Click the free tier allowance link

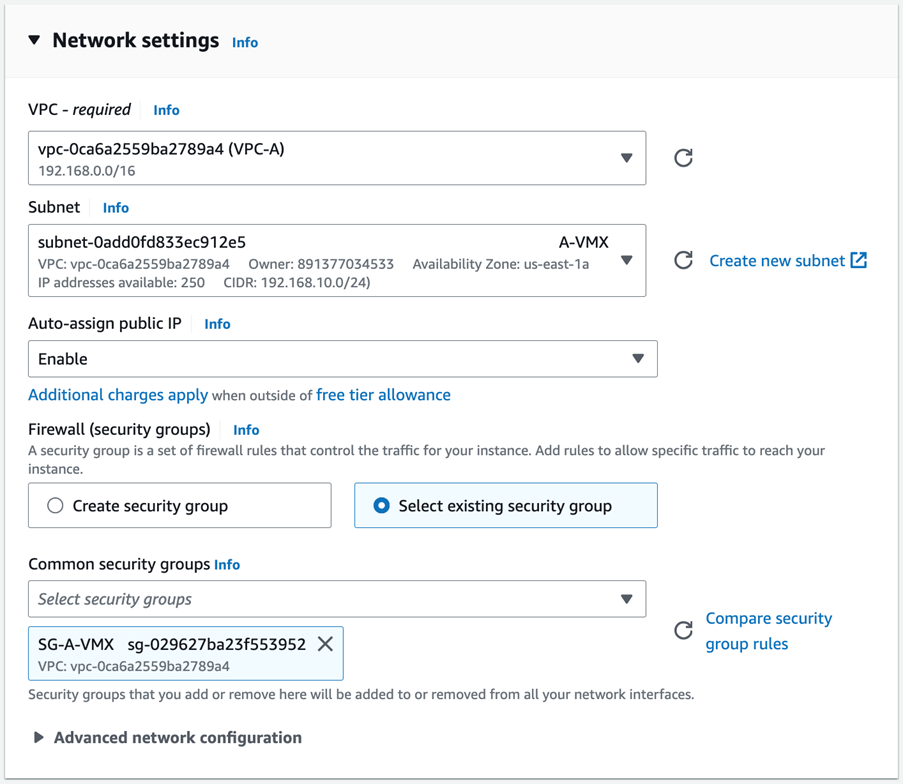pyautogui.click(x=385, y=394)
